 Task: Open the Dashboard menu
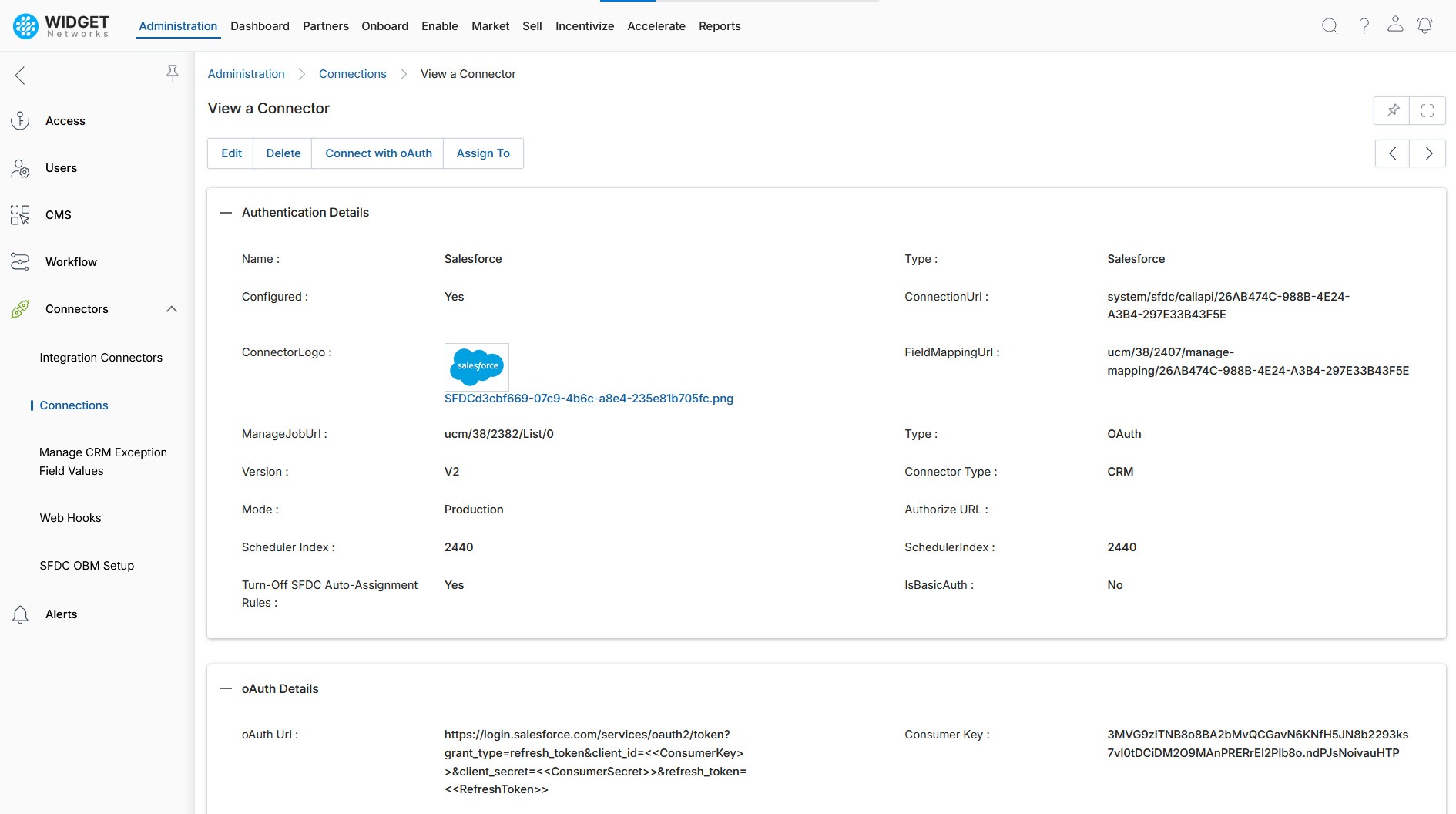click(x=260, y=26)
